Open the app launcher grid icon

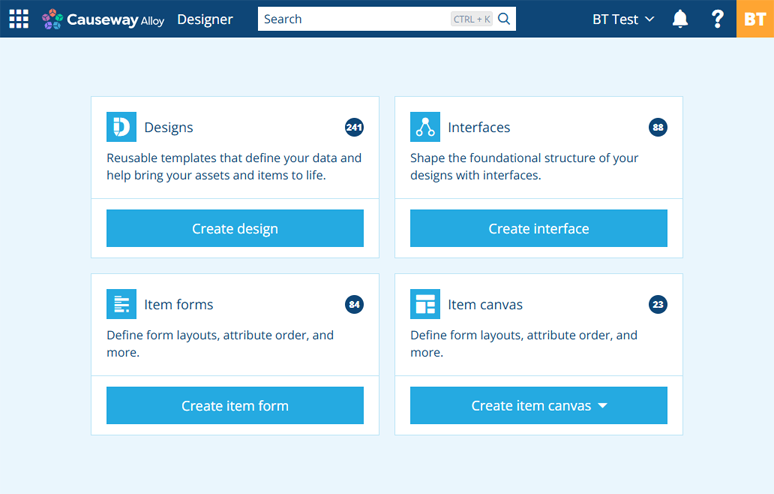19,19
